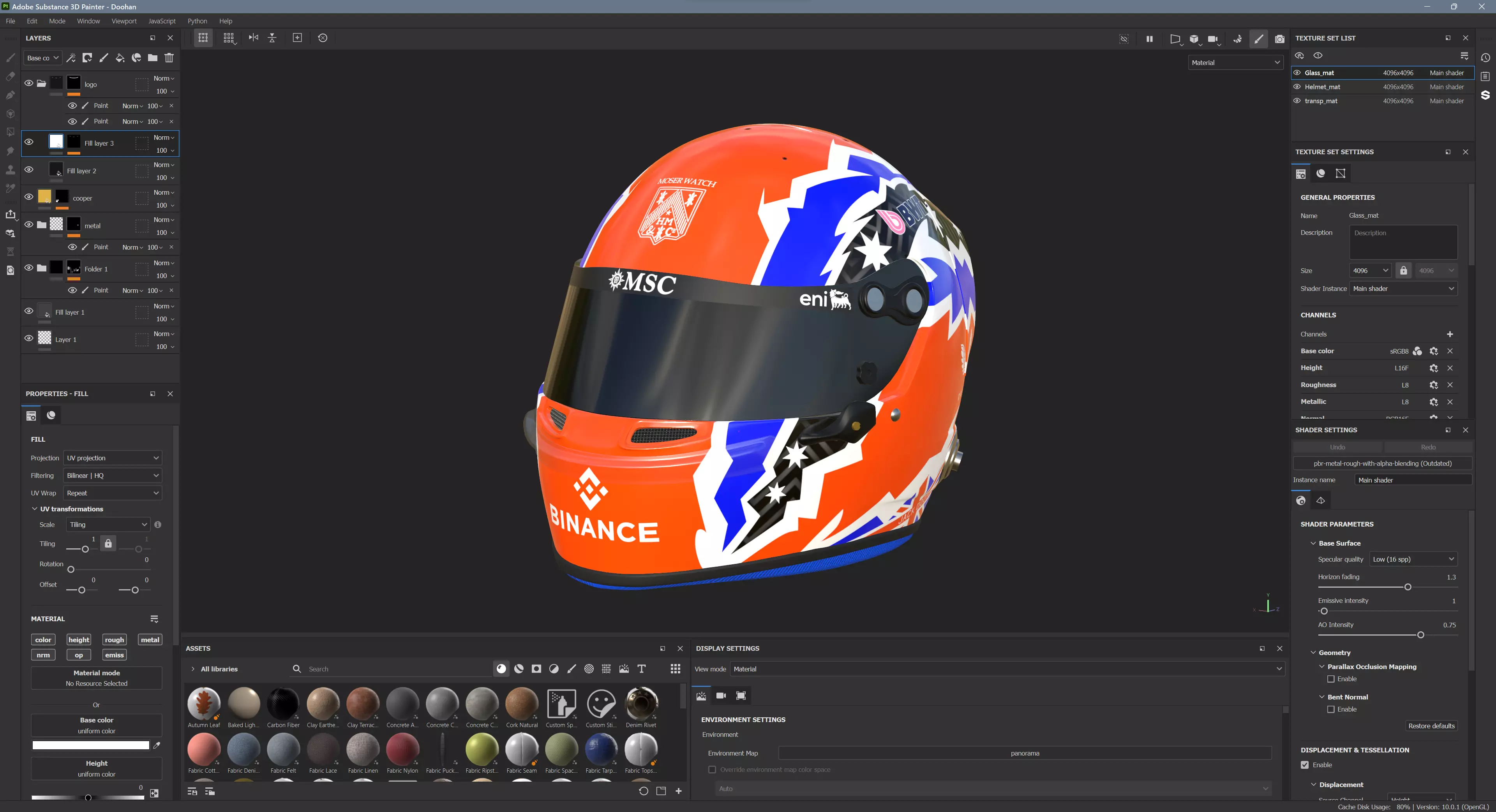The width and height of the screenshot is (1496, 812).
Task: Create a new layer folder
Action: [152, 58]
